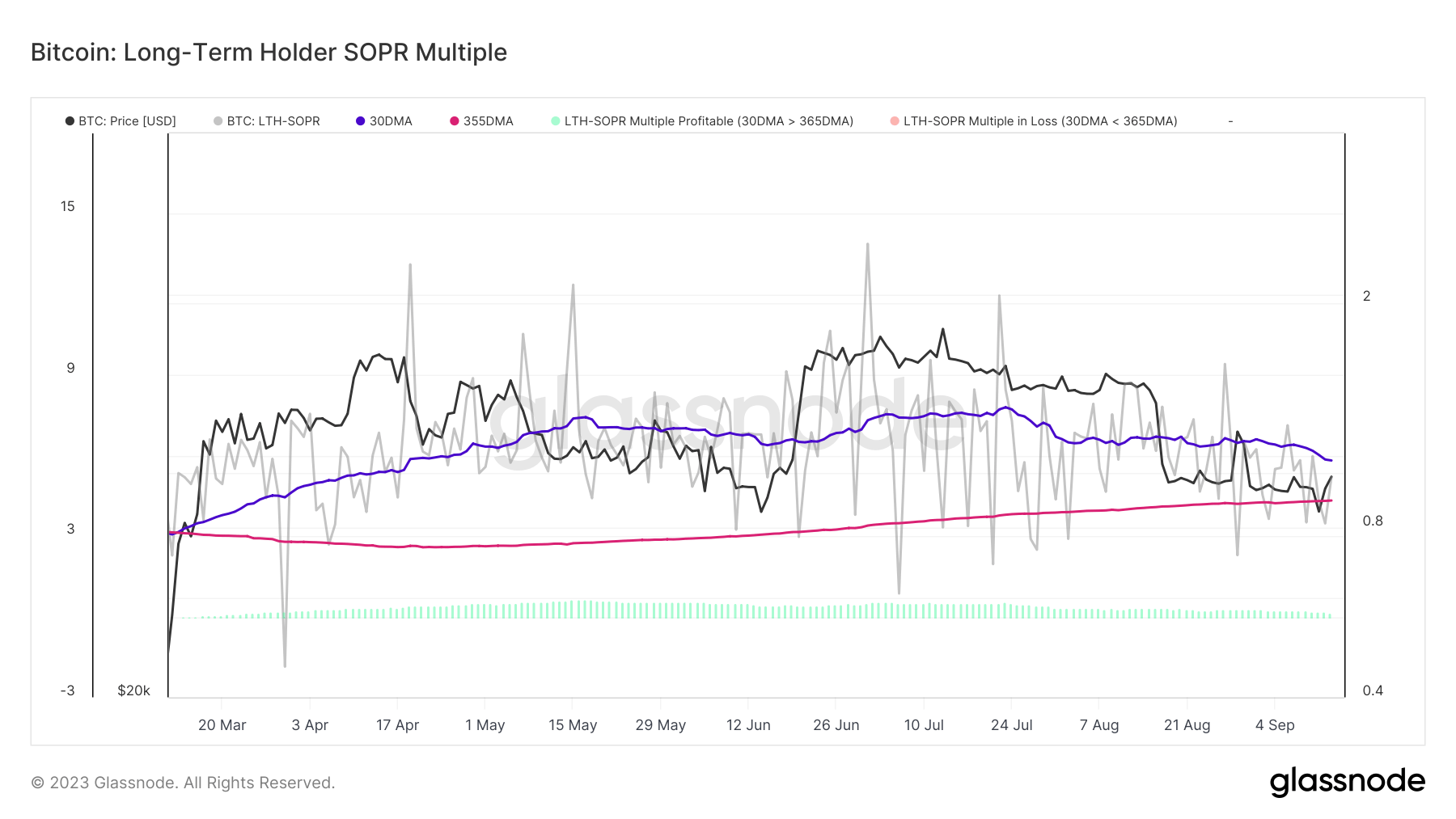The image size is (1456, 819).
Task: Click the black BTC Price legend dot
Action: tap(70, 121)
